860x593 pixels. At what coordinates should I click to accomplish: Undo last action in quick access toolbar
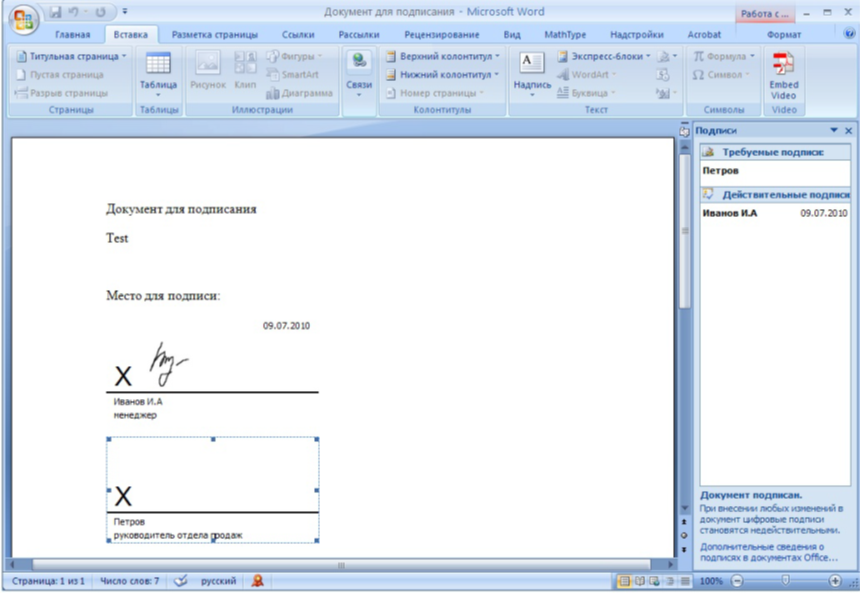[x=73, y=12]
